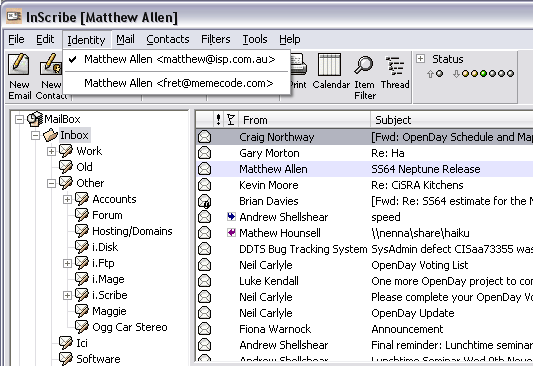Open the Ici folder
Viewport: 533px width, 366px height.
[x=82, y=343]
